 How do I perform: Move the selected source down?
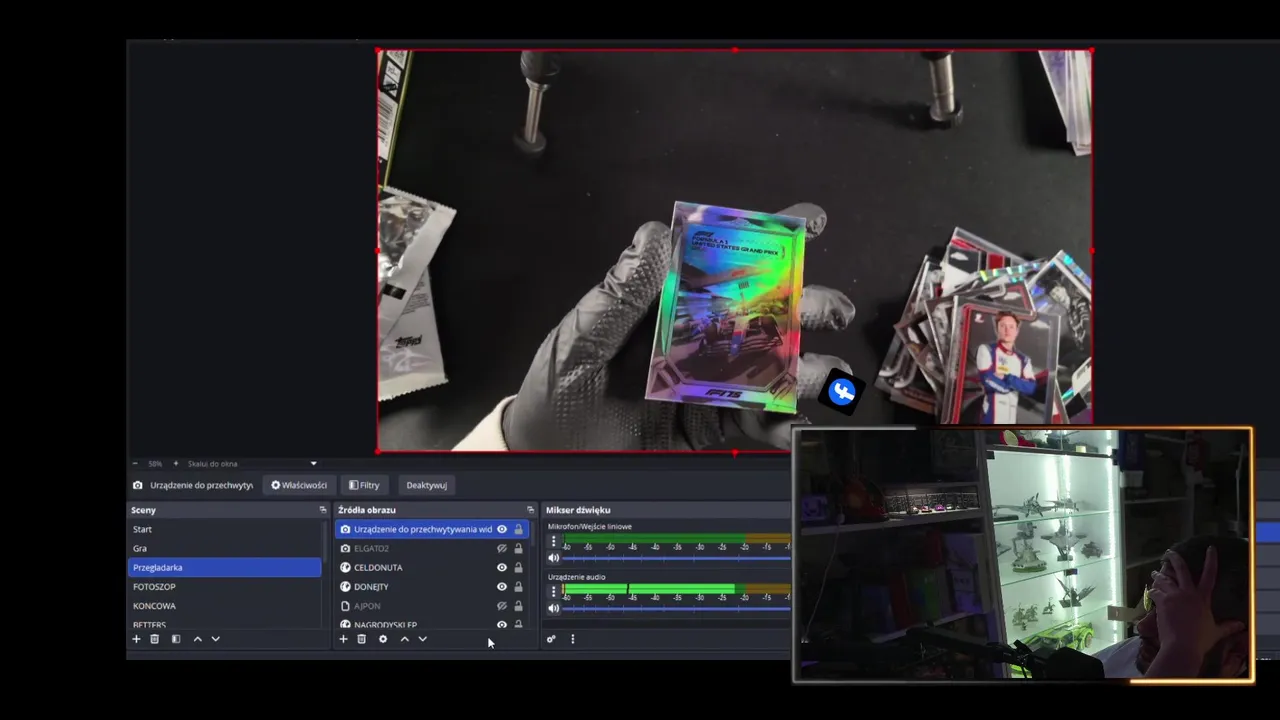coord(422,639)
